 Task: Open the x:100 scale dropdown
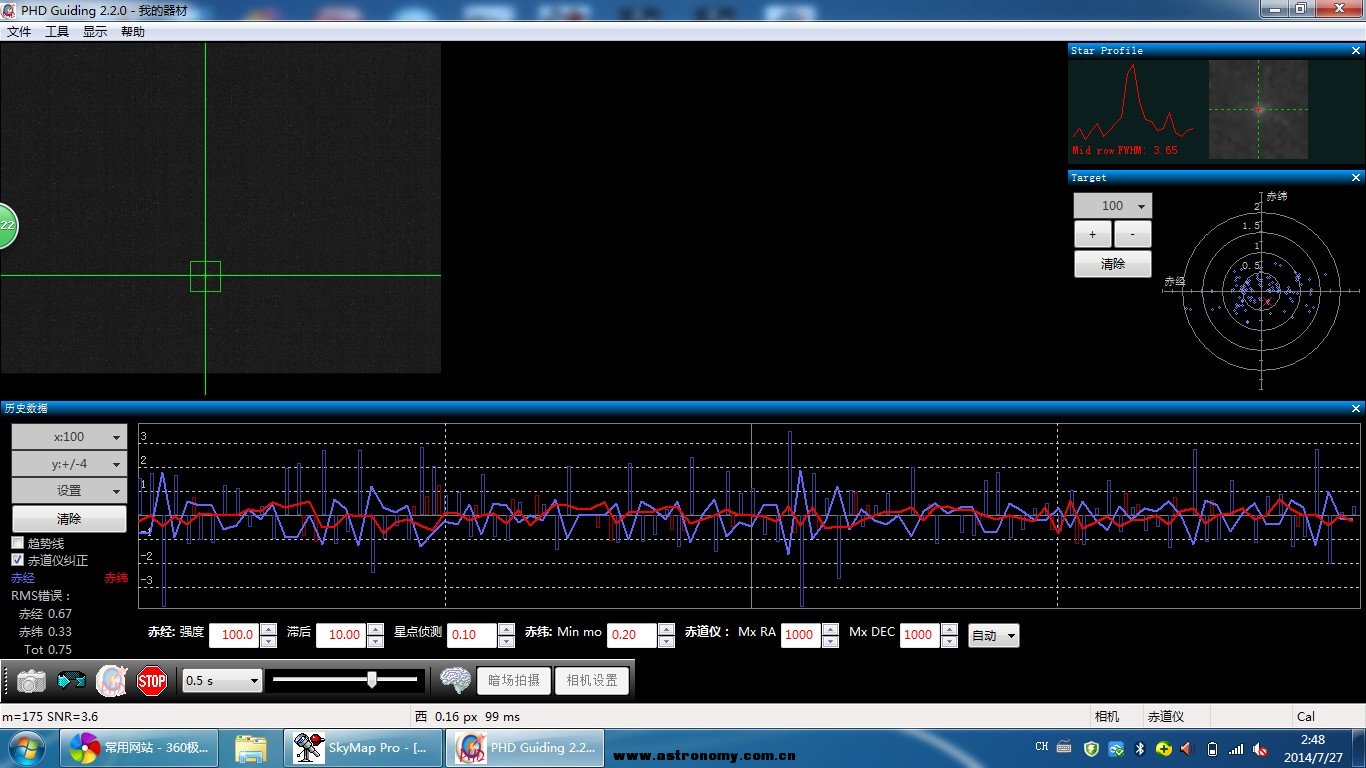tap(69, 437)
